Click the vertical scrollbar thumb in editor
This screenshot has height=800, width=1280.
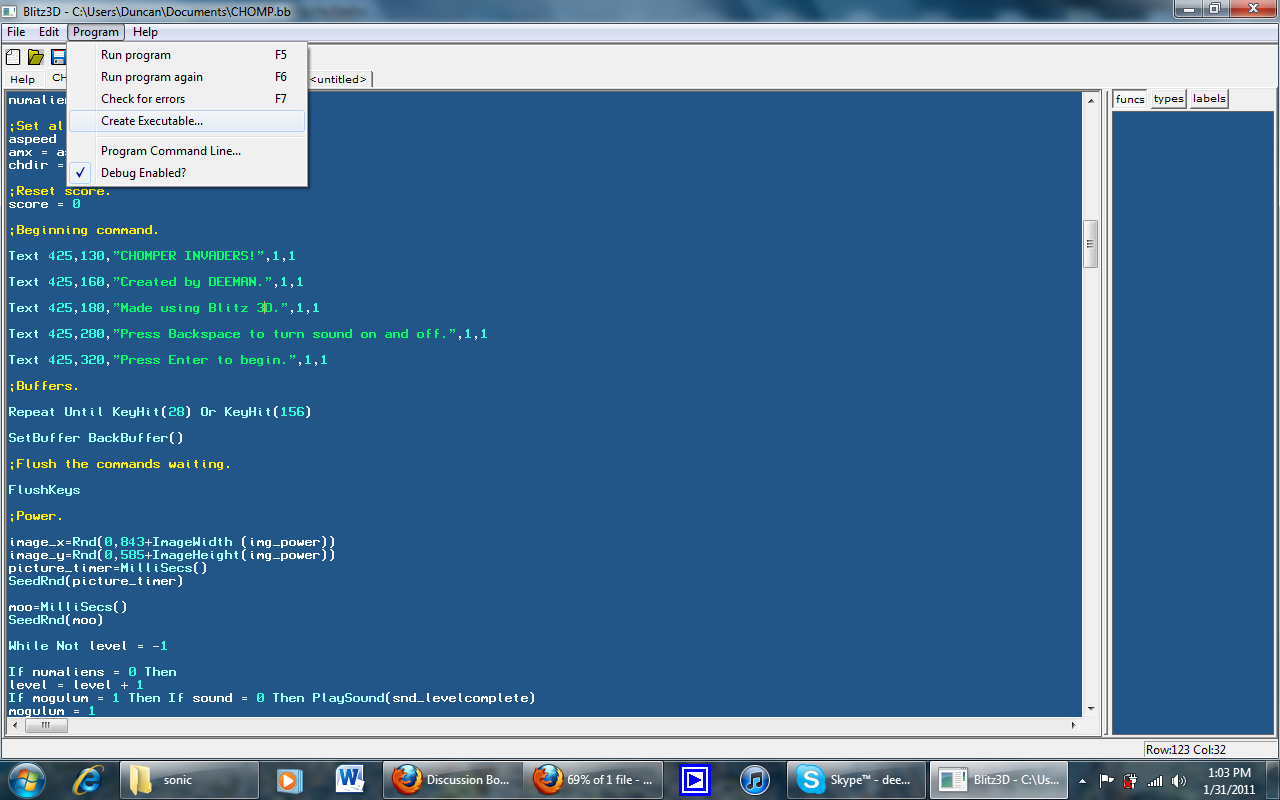click(1091, 243)
